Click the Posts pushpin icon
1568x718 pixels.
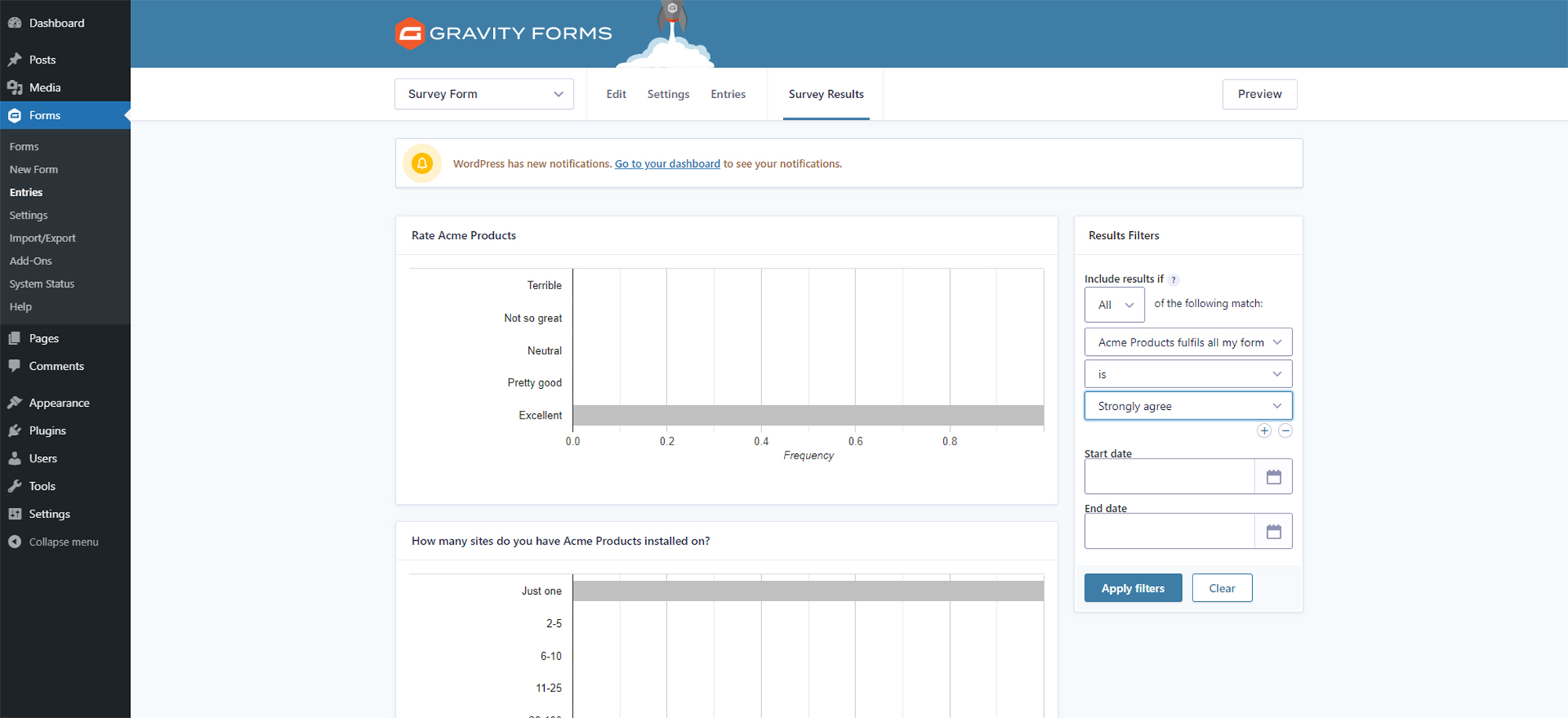(14, 60)
